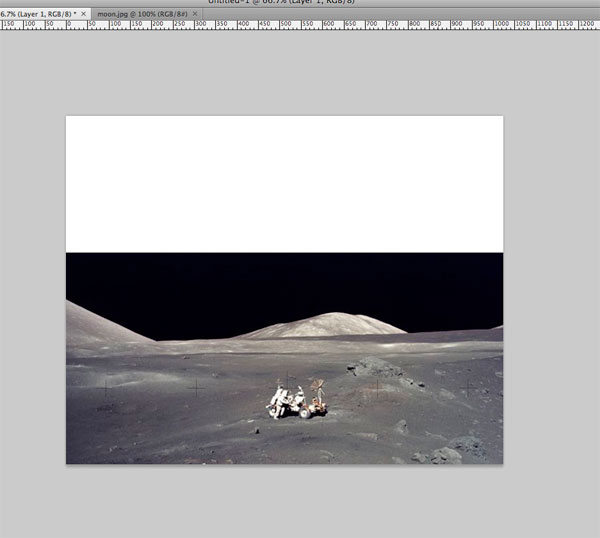Click the white empty area of the canvas
This screenshot has width=600, height=538.
click(x=284, y=183)
